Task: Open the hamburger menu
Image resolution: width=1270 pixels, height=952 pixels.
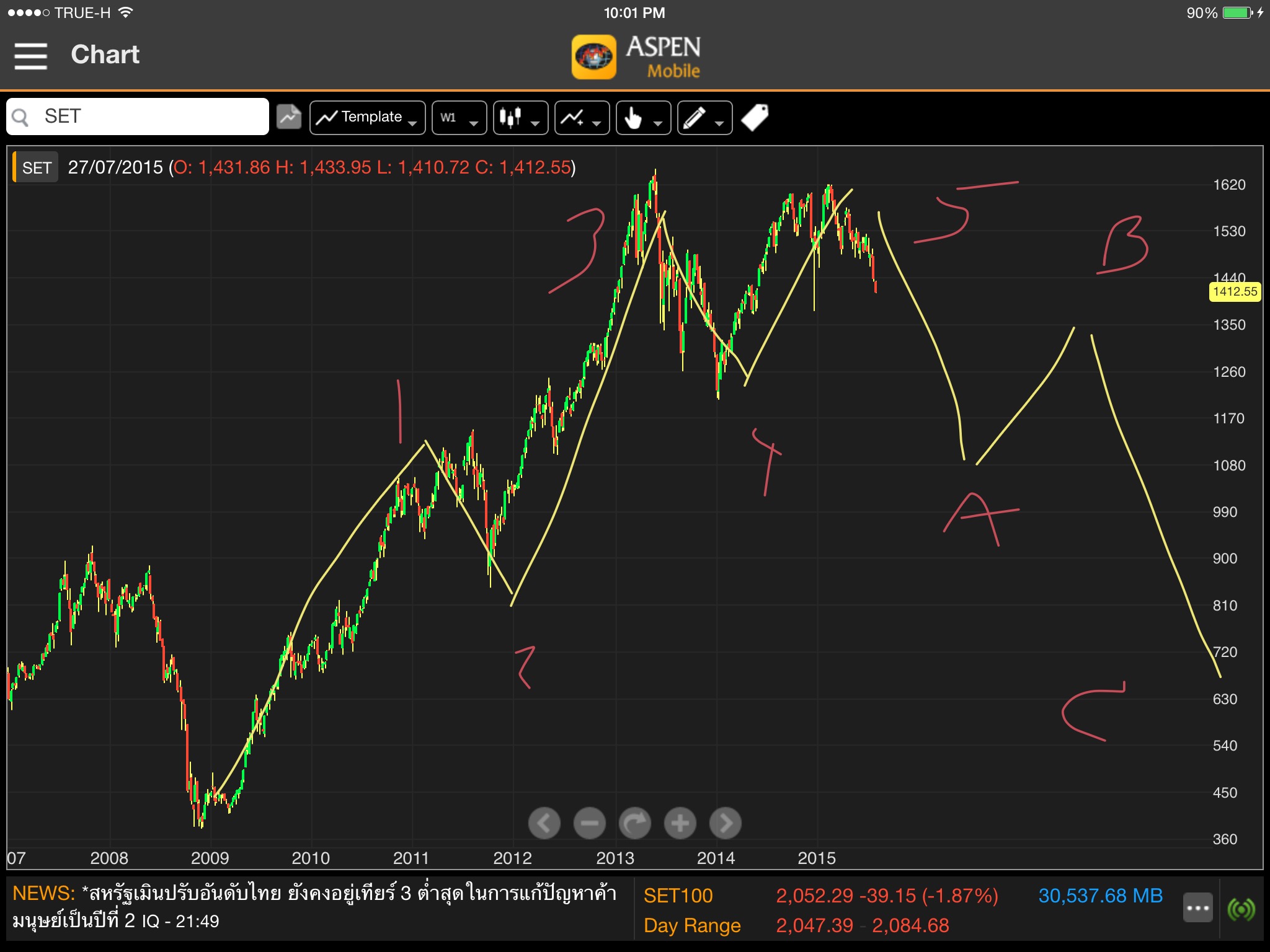Action: 30,56
